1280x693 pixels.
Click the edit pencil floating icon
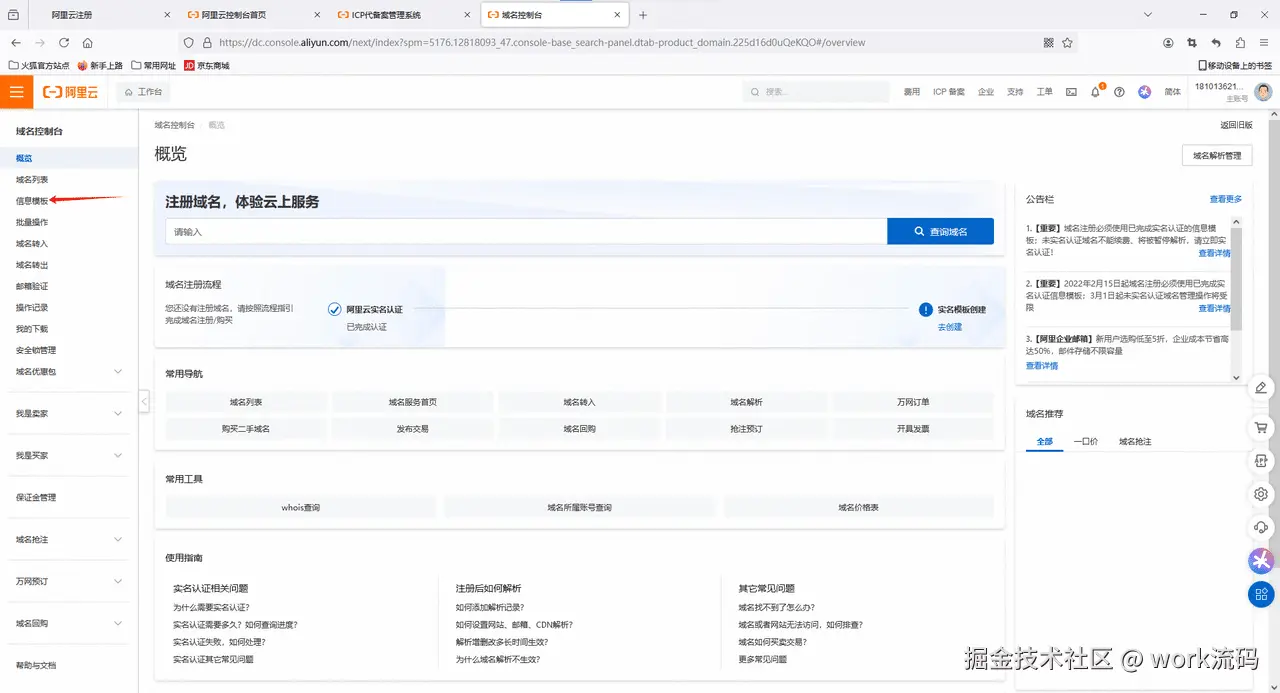coord(1261,387)
